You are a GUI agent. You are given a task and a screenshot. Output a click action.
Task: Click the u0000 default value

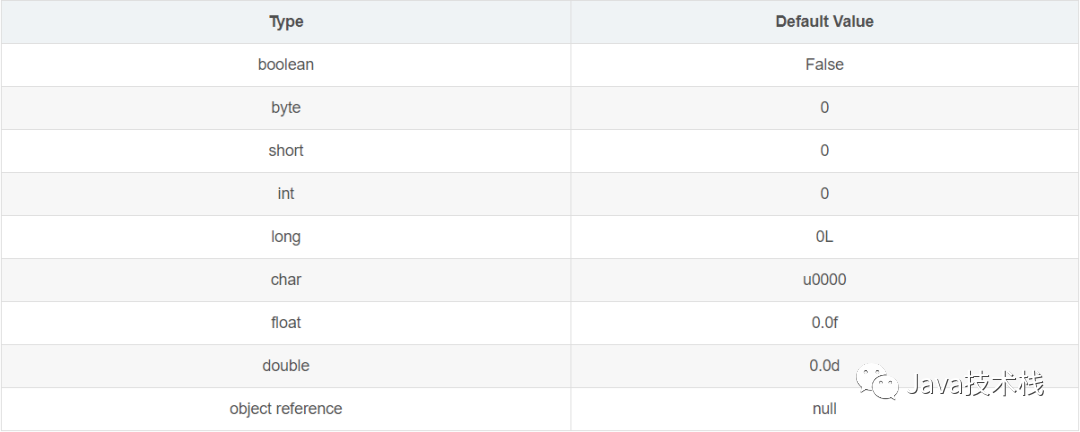(824, 280)
